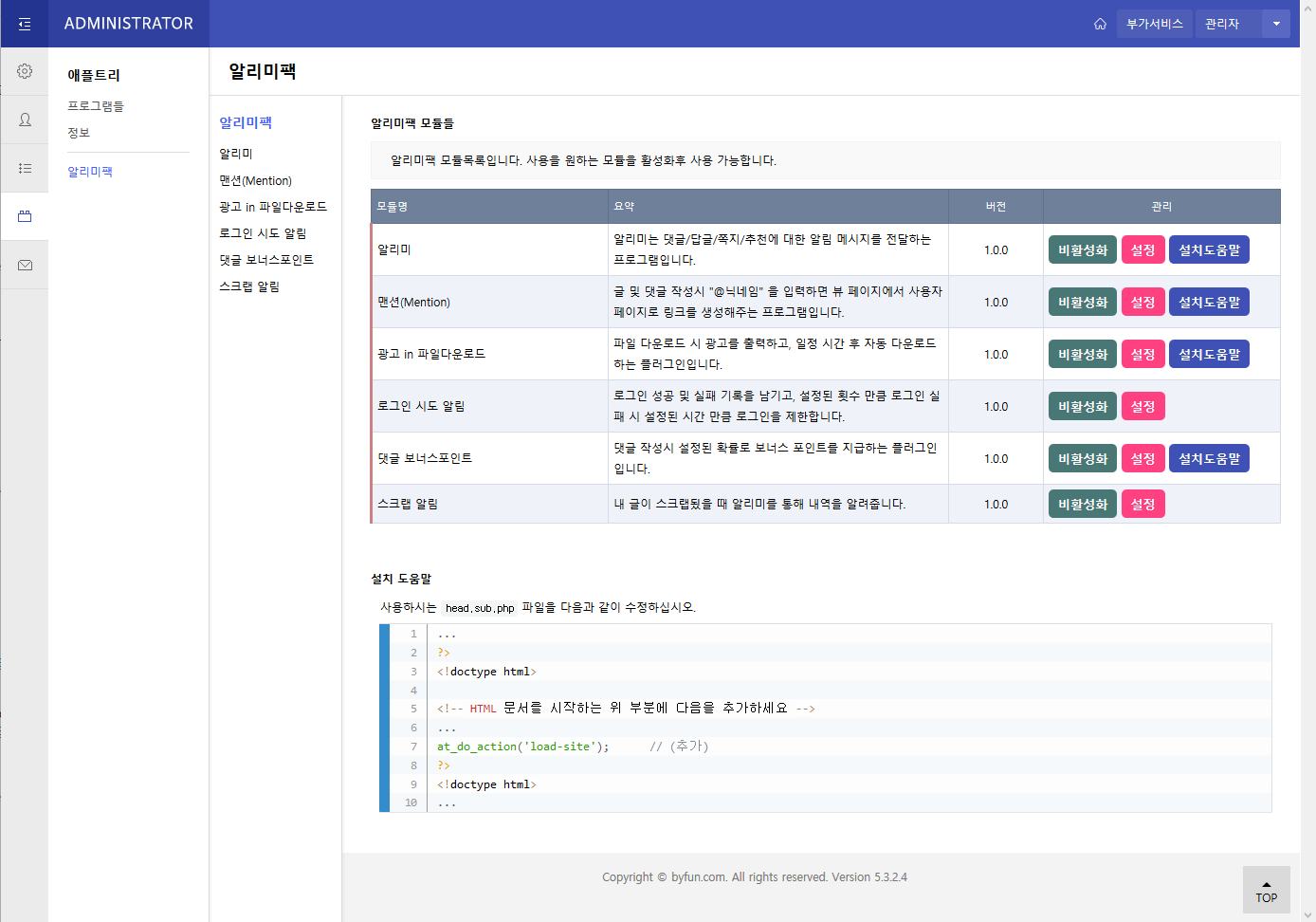Click the 설치 도움말 section heading
1316x922 pixels.
[x=401, y=579]
